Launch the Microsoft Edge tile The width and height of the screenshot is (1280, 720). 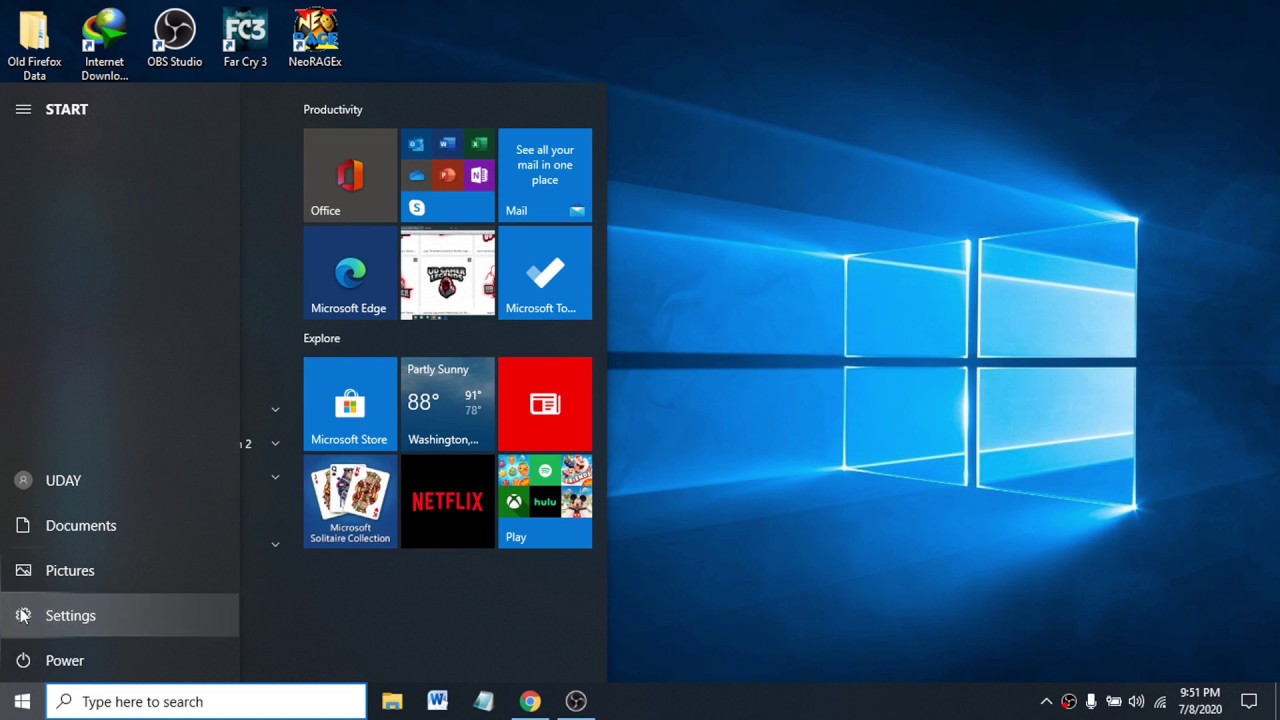point(350,273)
